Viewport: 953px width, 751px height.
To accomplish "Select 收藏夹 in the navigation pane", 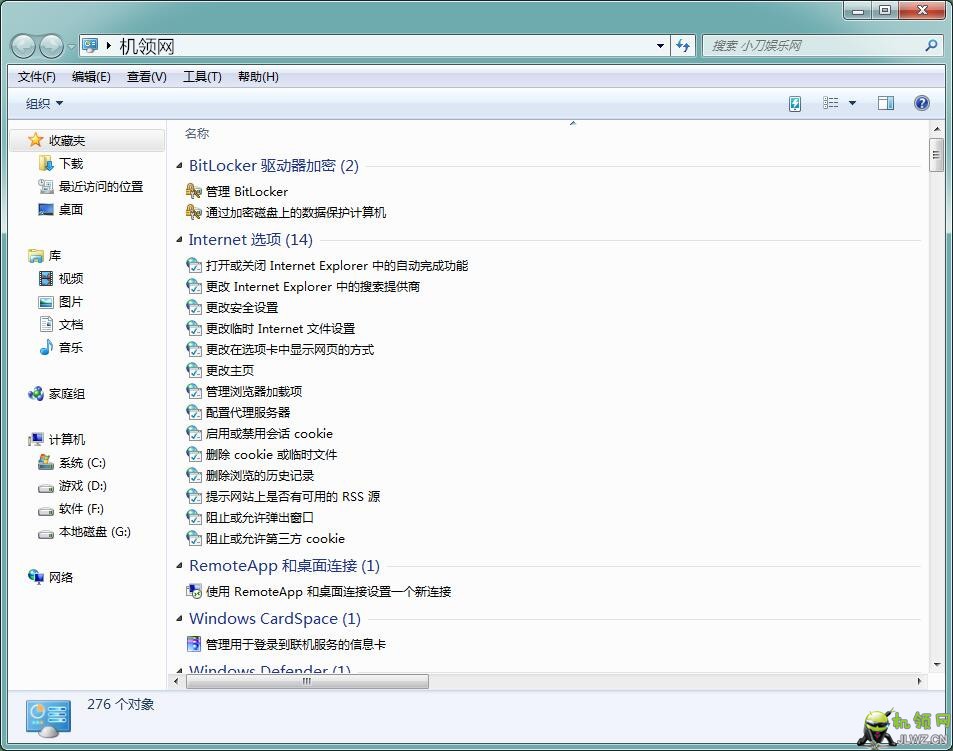I will (67, 140).
